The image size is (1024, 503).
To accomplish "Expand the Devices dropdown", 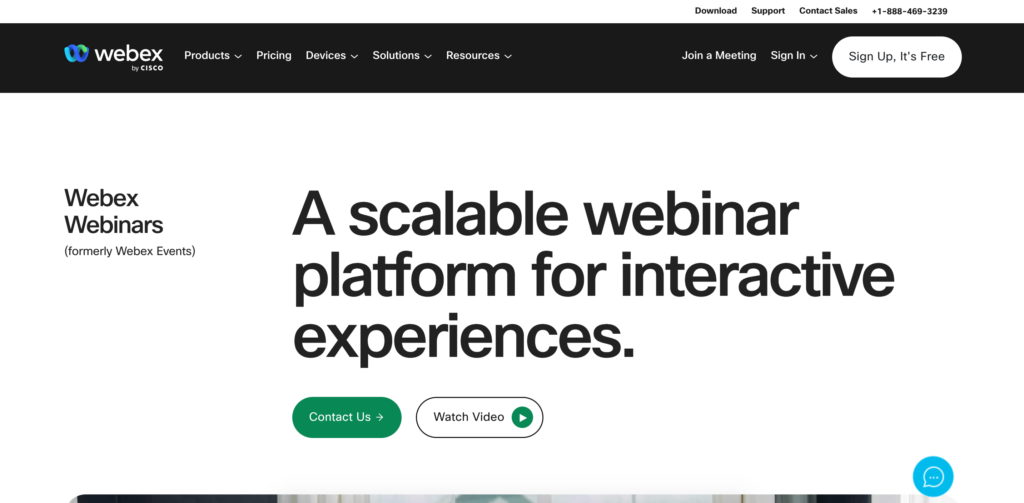I will pyautogui.click(x=332, y=56).
